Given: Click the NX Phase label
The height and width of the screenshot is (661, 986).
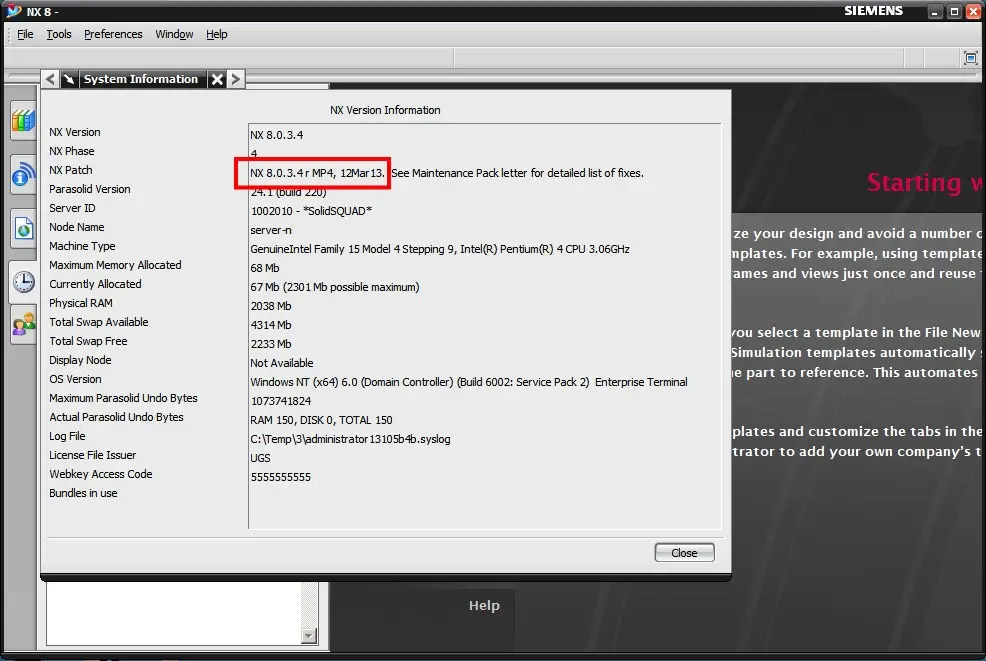Looking at the screenshot, I should click(72, 151).
